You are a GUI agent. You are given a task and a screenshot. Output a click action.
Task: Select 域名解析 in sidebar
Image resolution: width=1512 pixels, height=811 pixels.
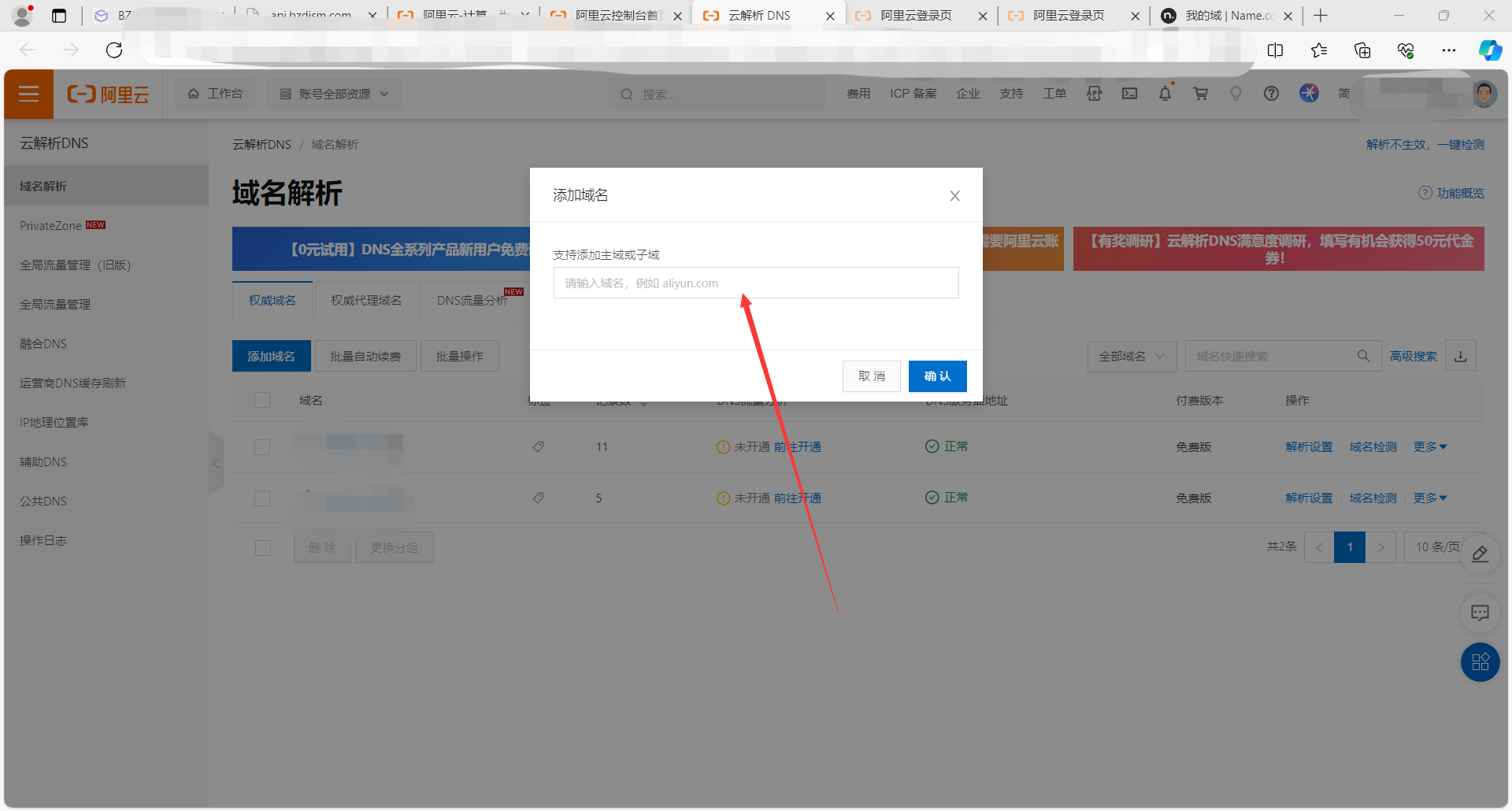pyautogui.click(x=106, y=187)
